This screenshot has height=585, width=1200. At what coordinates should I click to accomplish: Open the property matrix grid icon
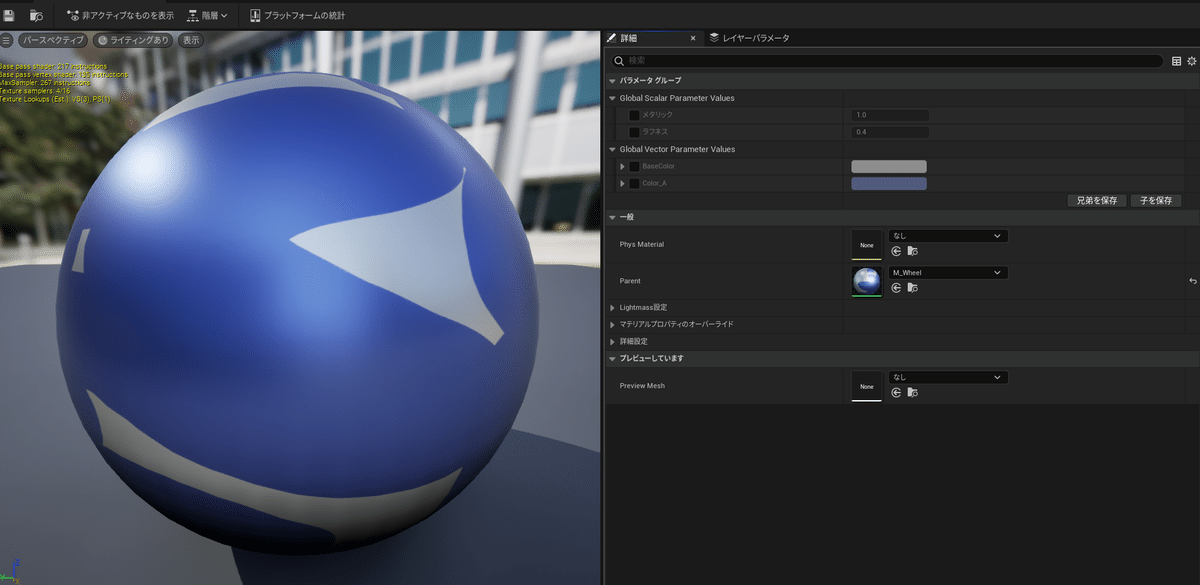pos(1176,61)
